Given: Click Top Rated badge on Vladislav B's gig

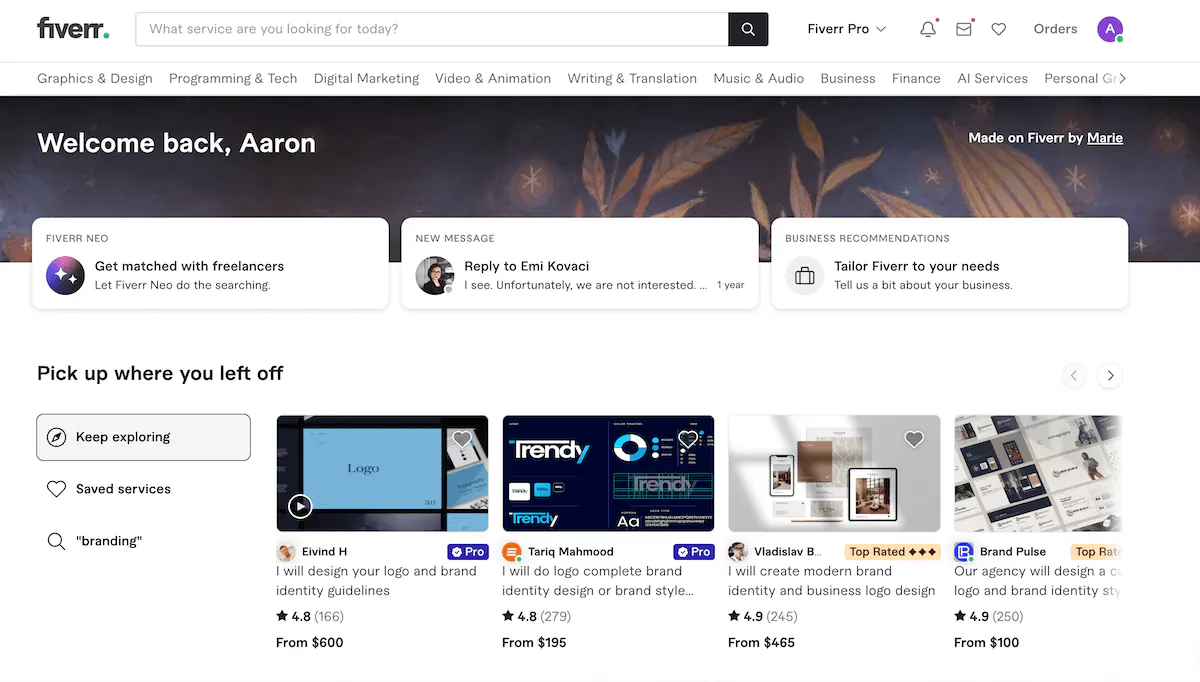Looking at the screenshot, I should 892,552.
